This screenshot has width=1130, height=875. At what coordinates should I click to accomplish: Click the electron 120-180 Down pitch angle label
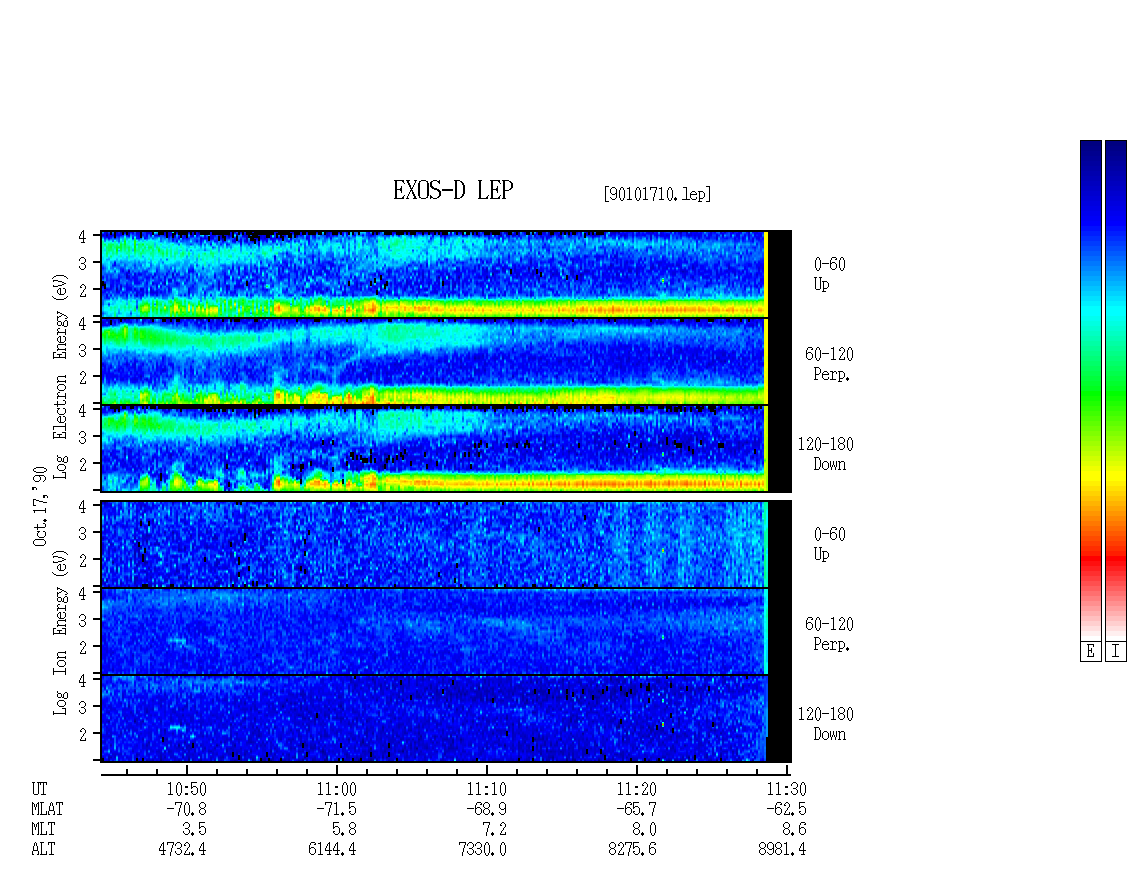826,454
